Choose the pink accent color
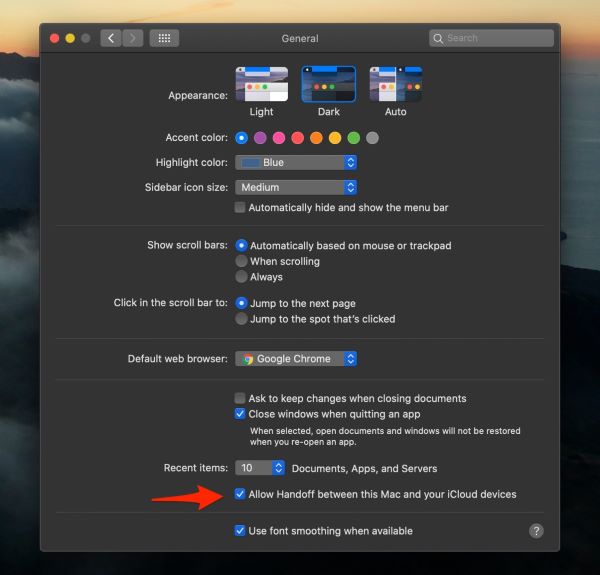Viewport: 600px width, 575px height. pos(279,138)
